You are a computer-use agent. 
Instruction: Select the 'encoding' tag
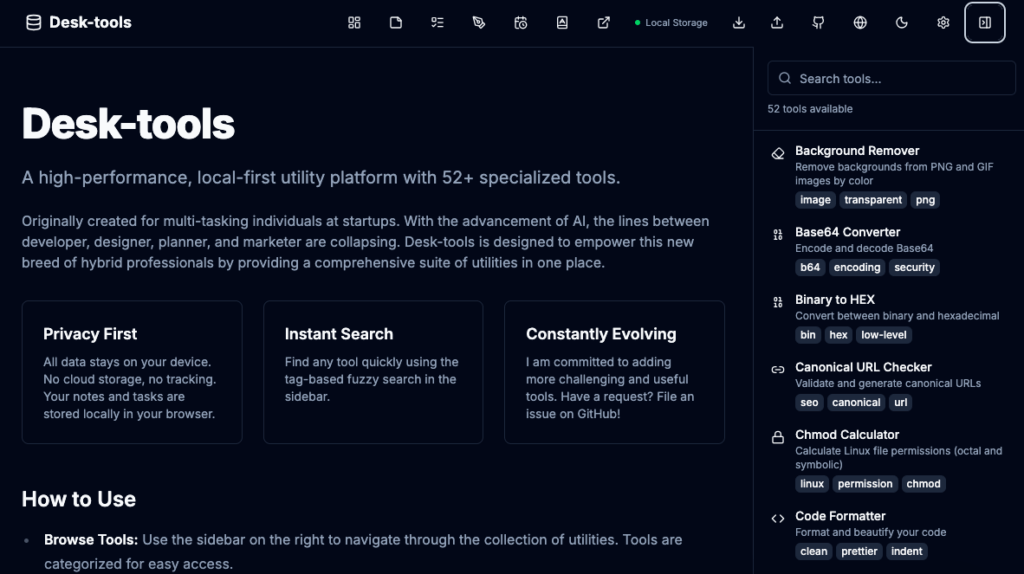pyautogui.click(x=857, y=268)
